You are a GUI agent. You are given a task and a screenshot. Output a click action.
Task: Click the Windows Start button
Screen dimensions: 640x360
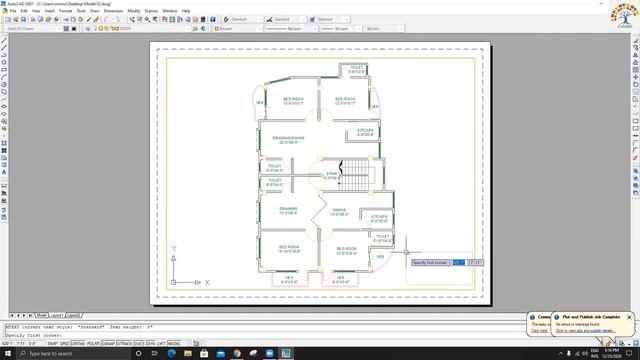pos(8,353)
